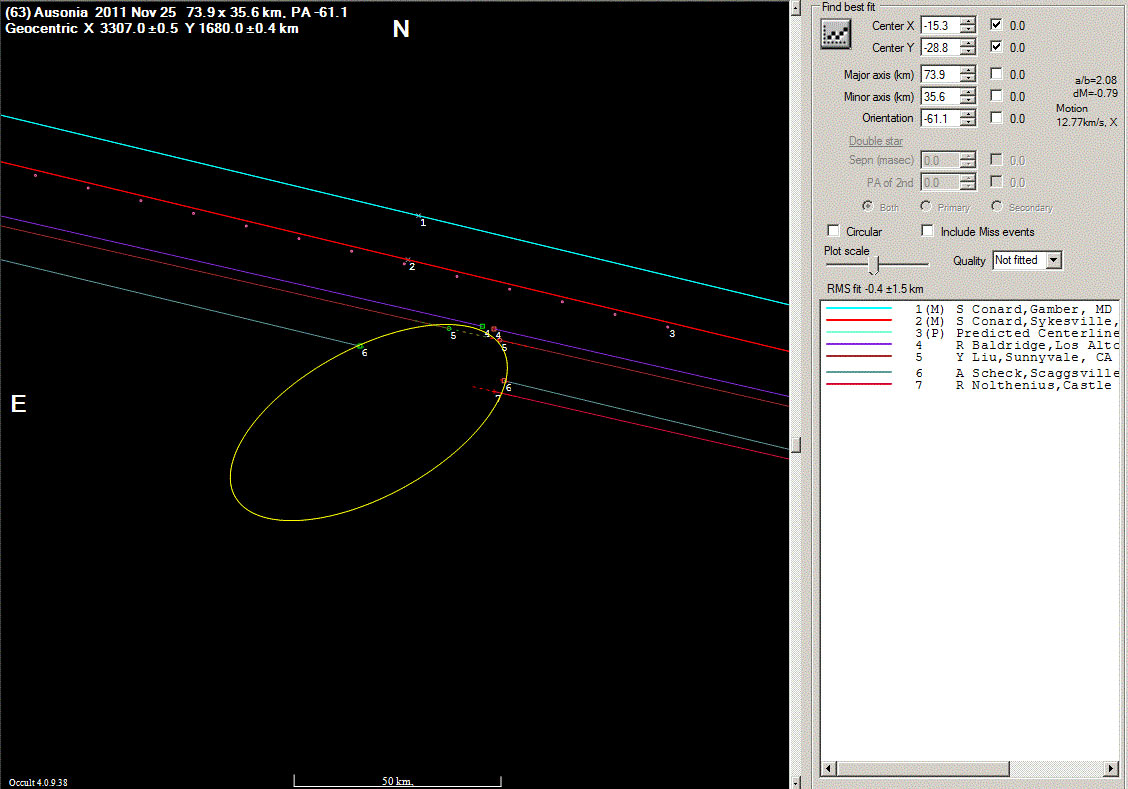
Task: Click the Motion 12.77km/s text
Action: (1086, 115)
